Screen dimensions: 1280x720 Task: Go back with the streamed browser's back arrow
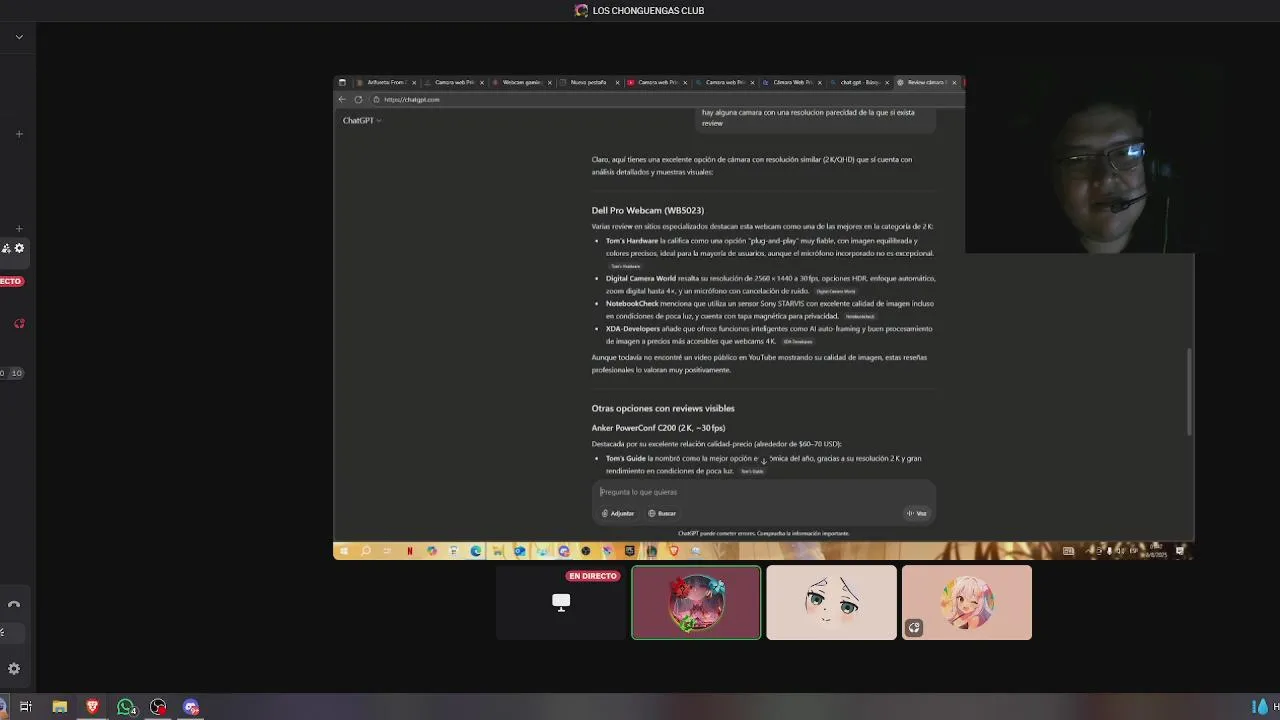342,99
